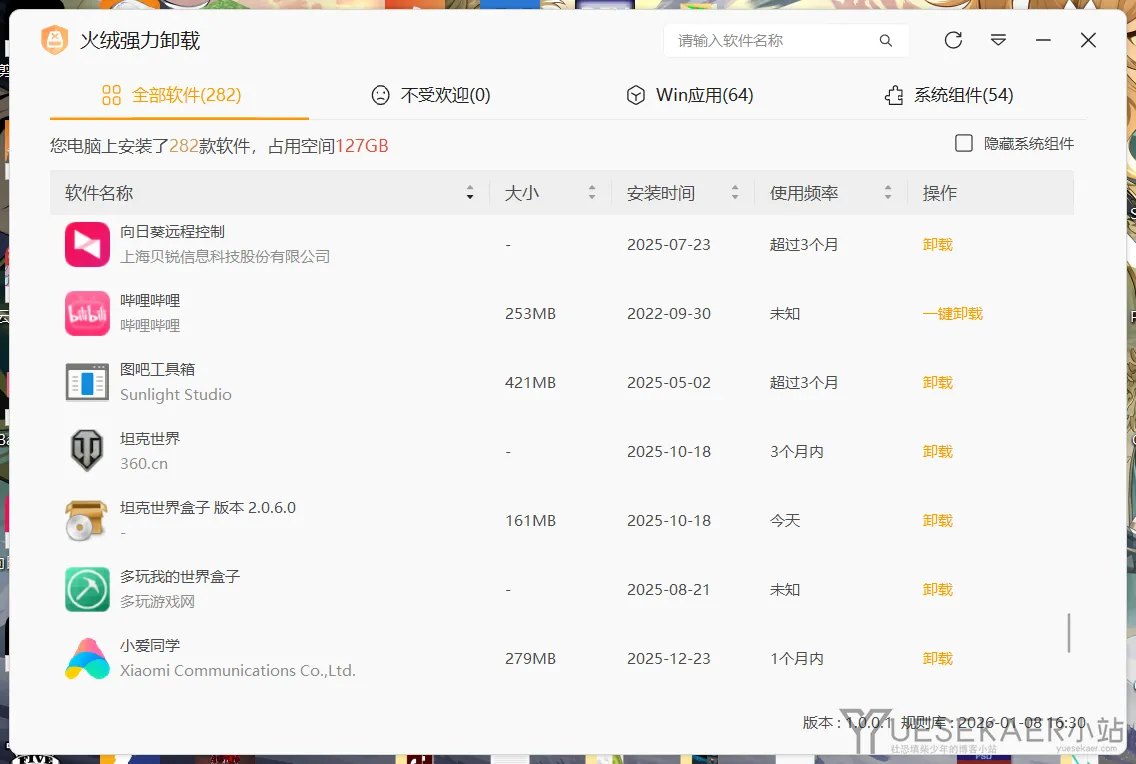Click the 坦克世界 shield app icon
1136x764 pixels.
87,450
